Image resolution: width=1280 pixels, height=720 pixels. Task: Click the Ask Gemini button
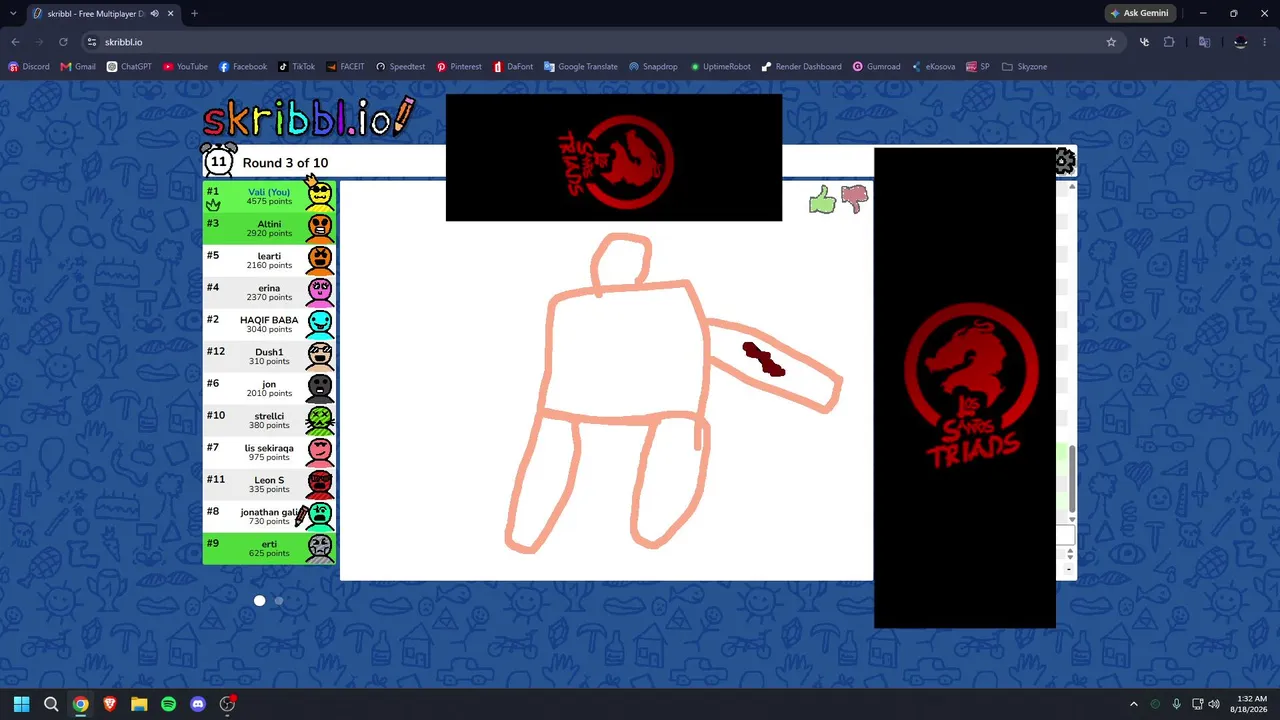(1140, 13)
